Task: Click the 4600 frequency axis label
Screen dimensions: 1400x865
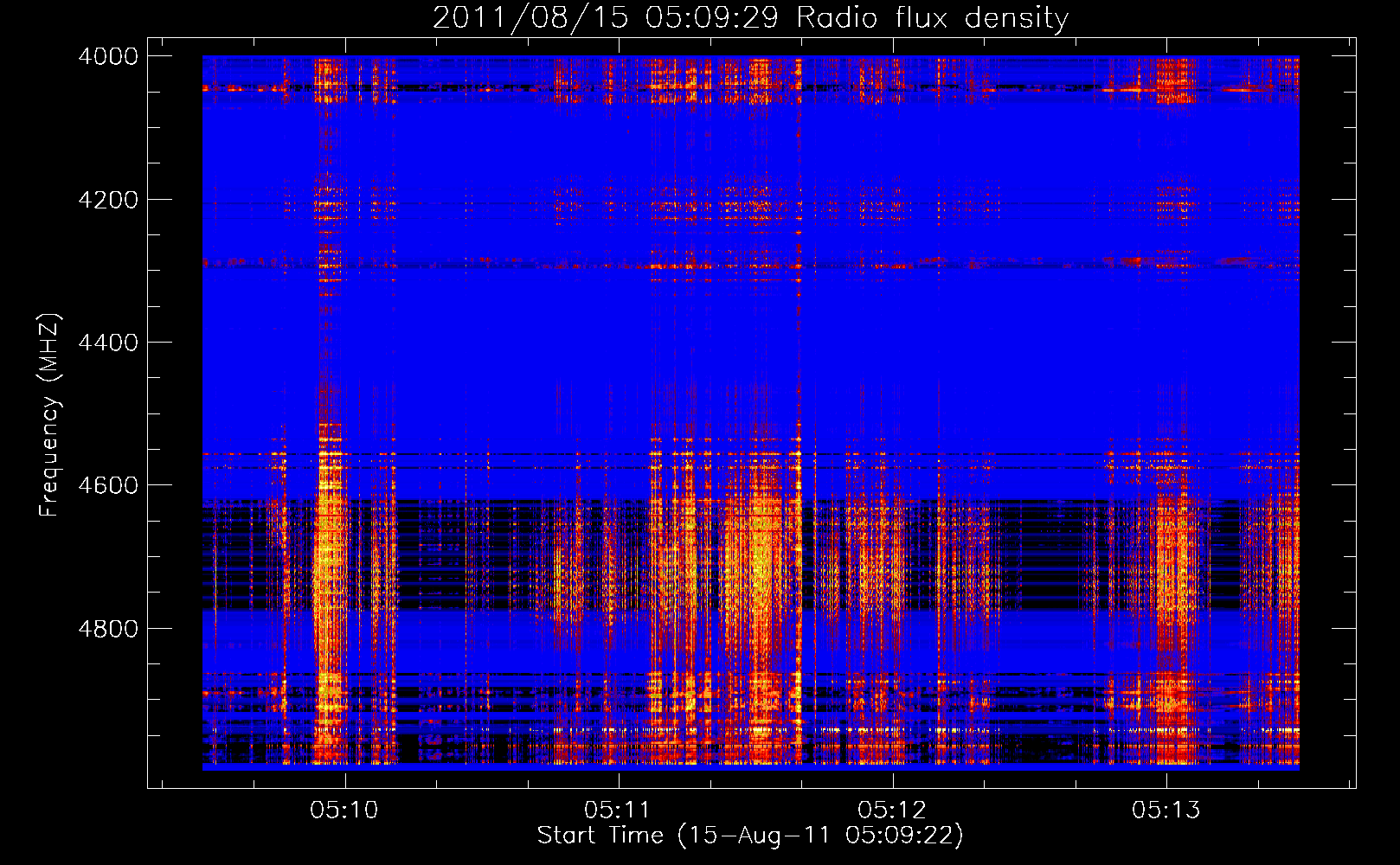Action: (x=108, y=485)
